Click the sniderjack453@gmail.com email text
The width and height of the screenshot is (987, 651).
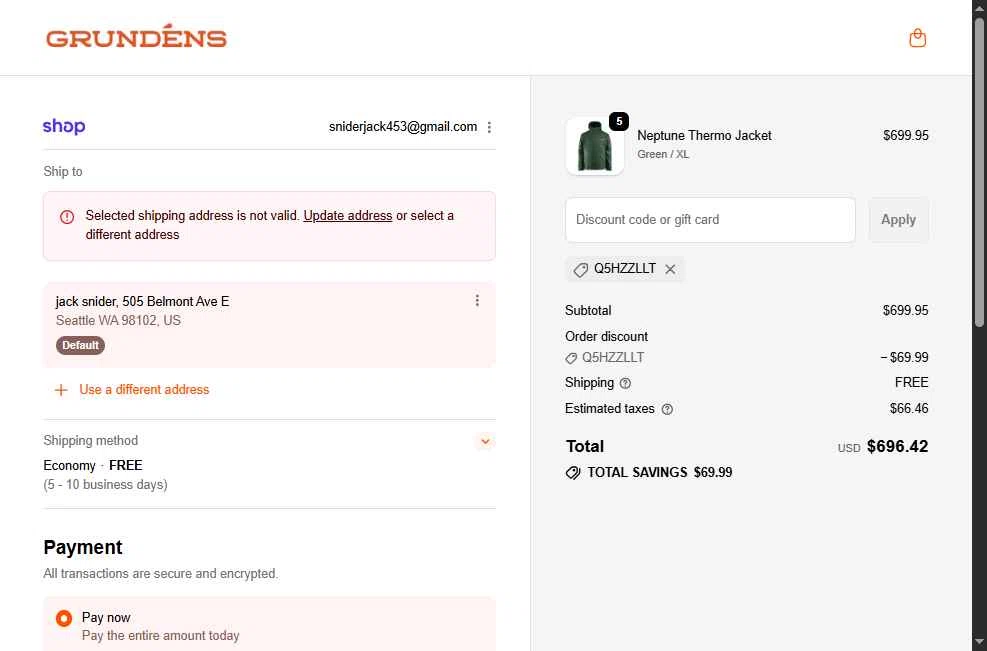point(403,127)
